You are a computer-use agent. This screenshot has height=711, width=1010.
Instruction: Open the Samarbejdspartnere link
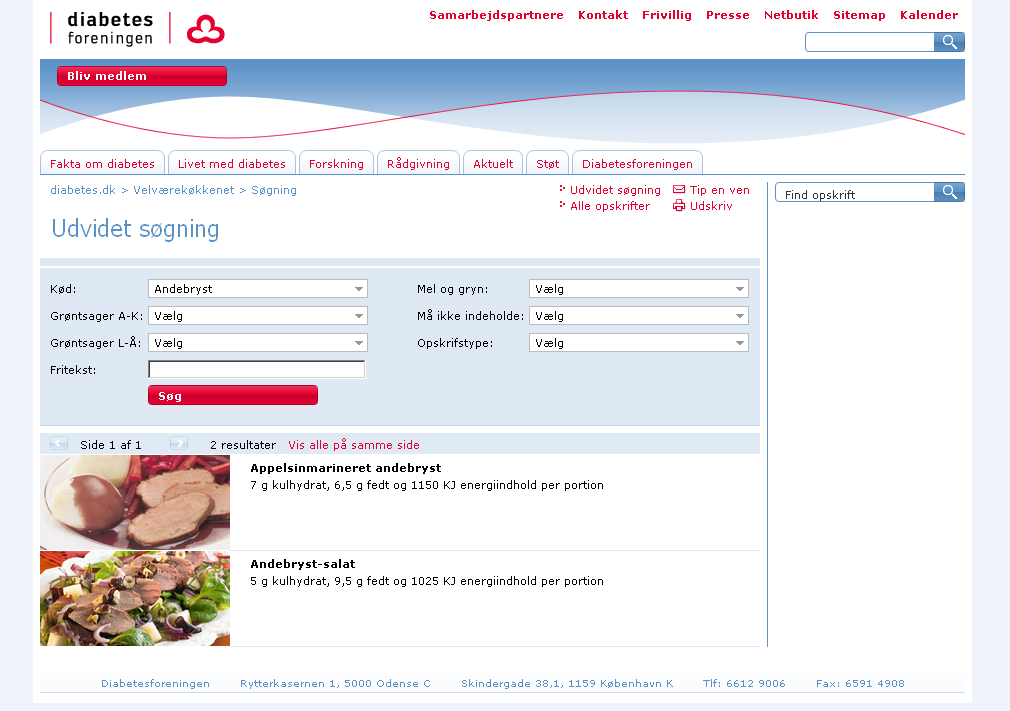click(496, 15)
